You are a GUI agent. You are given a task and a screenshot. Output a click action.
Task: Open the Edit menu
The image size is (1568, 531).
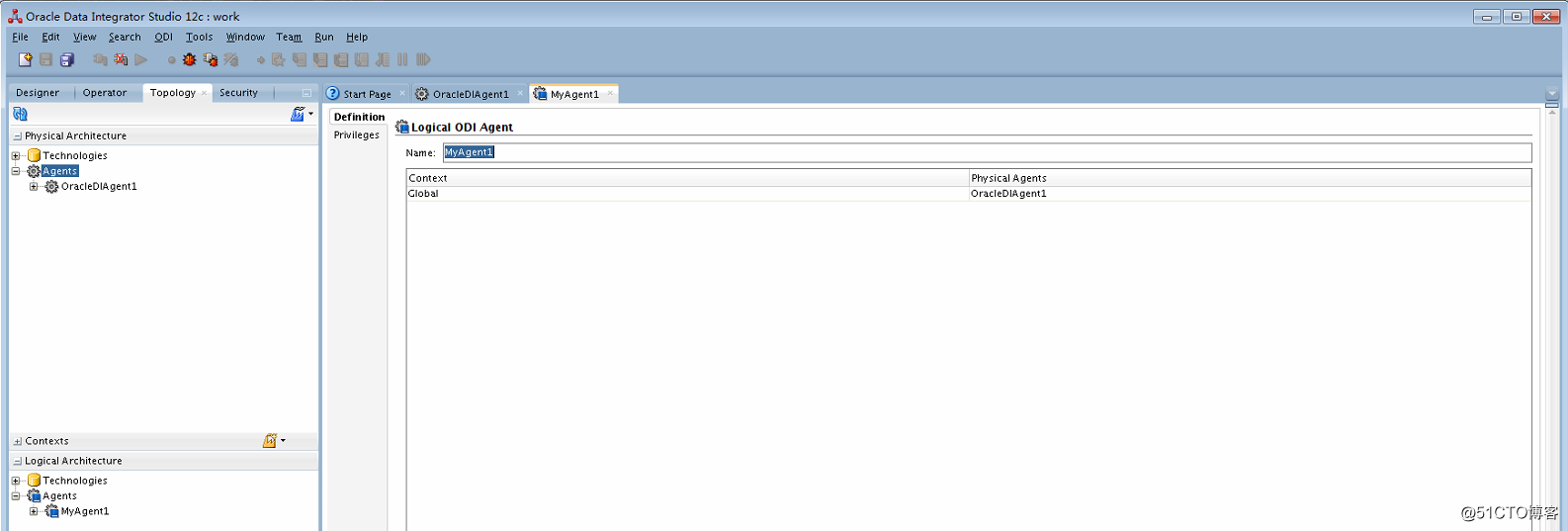pyautogui.click(x=50, y=37)
